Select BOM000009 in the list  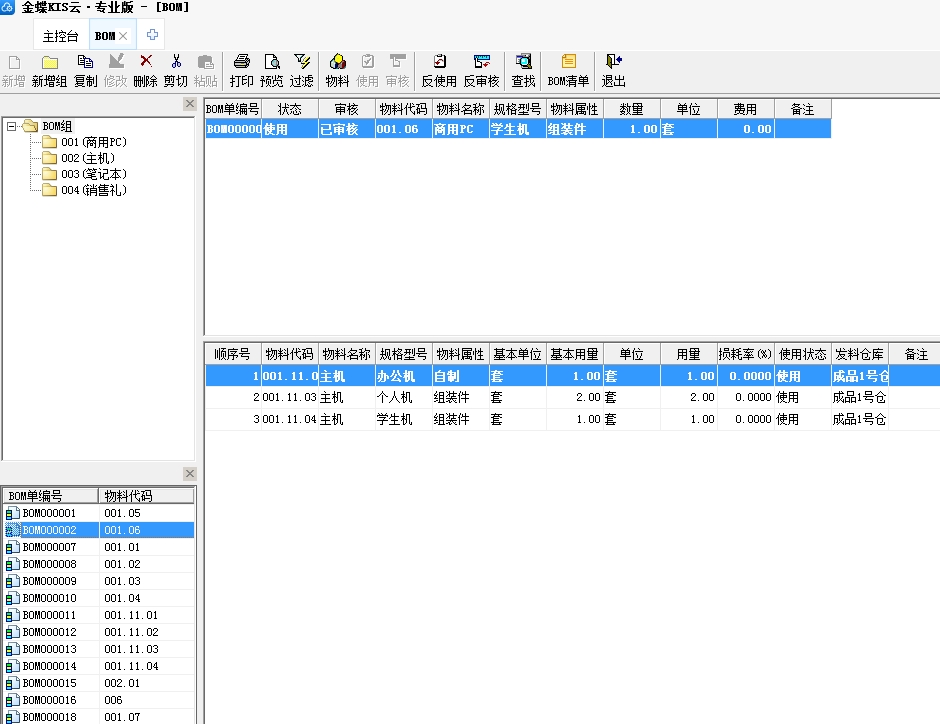(x=99, y=581)
